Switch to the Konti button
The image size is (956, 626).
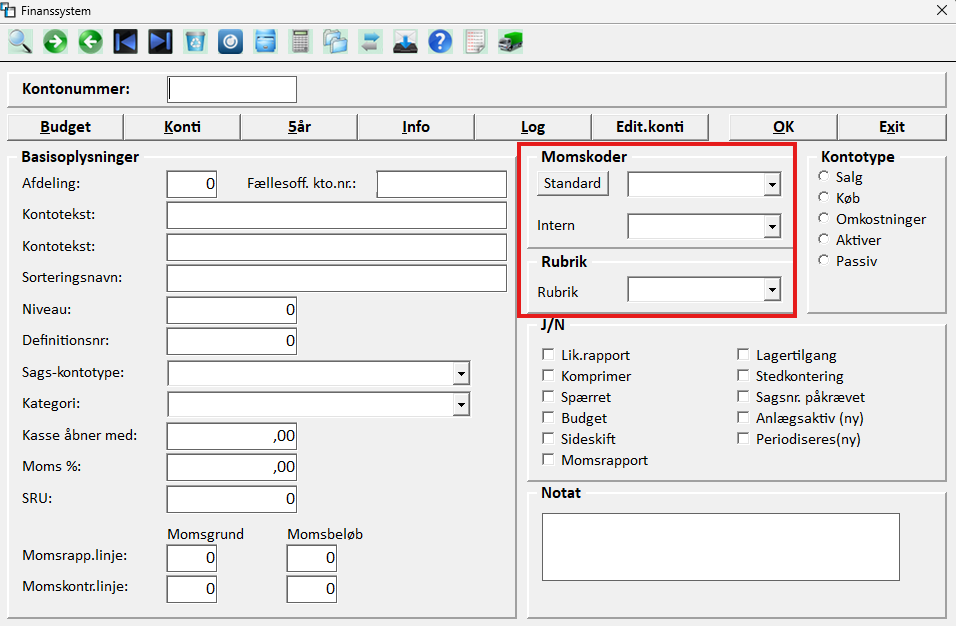[x=182, y=127]
